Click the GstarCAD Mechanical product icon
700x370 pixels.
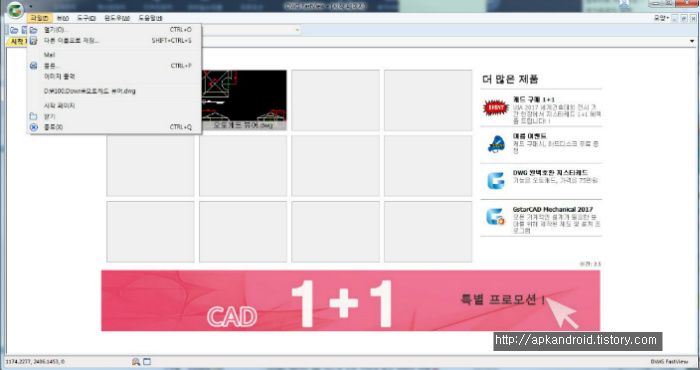pos(496,217)
